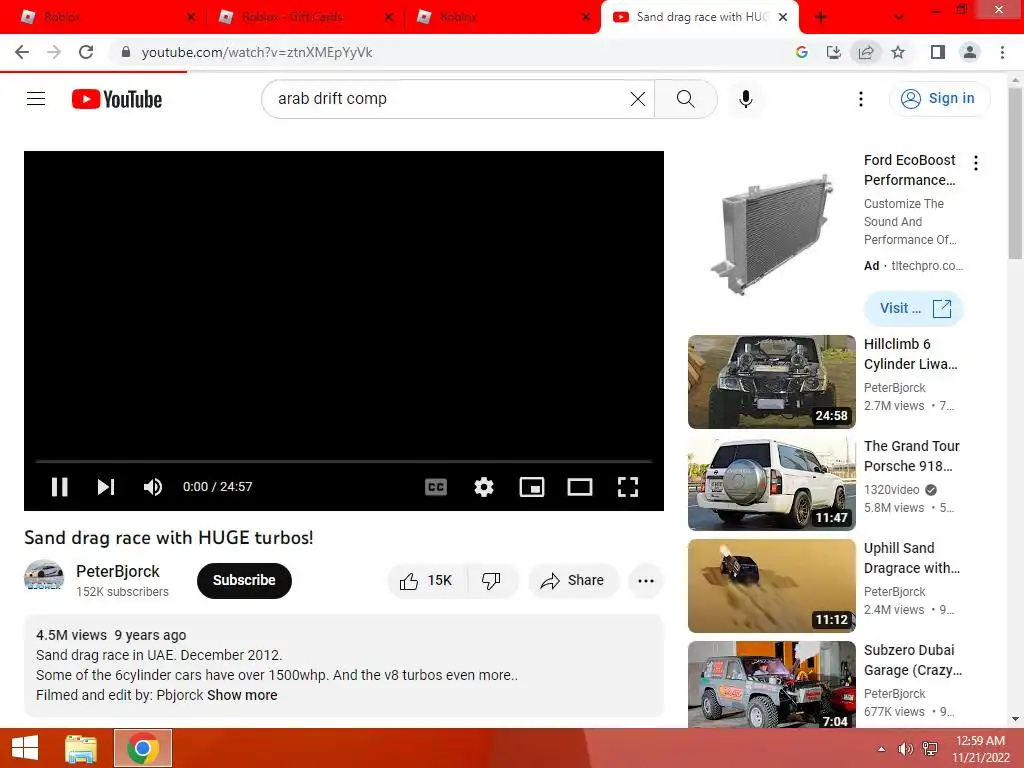Like the video with thumbs up
Viewport: 1024px width, 768px height.
tap(427, 581)
